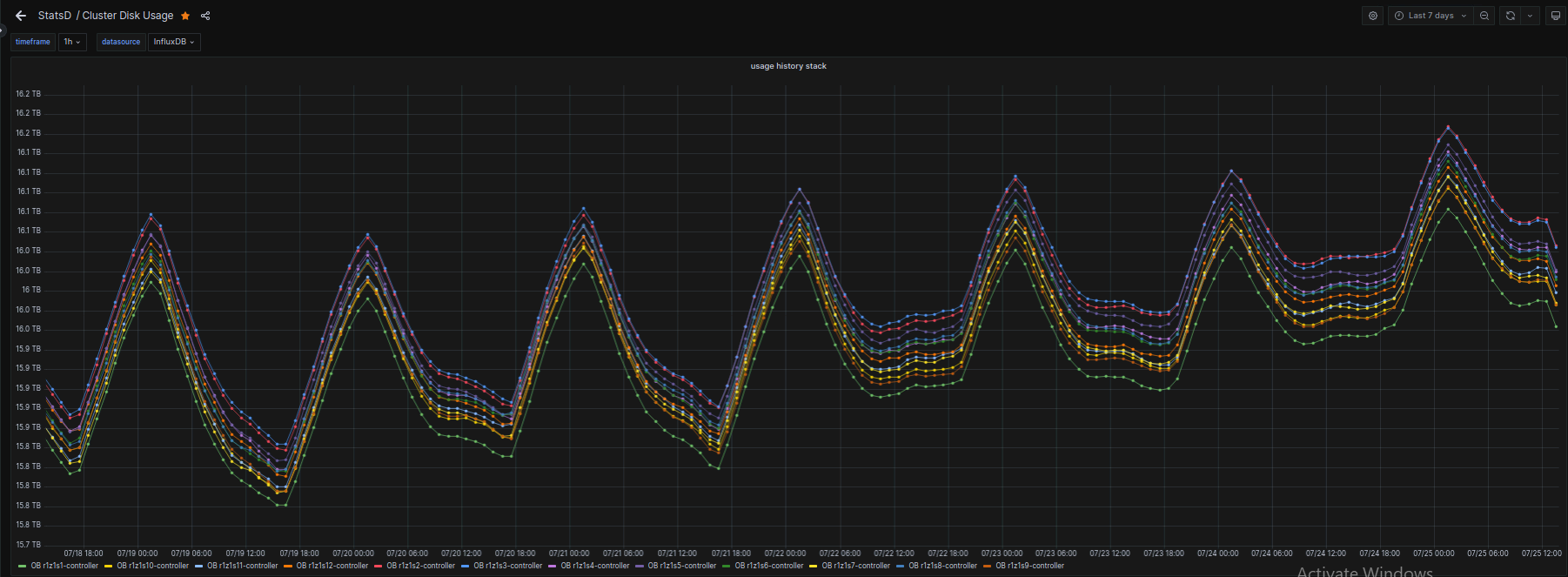The height and width of the screenshot is (577, 1568).
Task: Click the back arrow icon
Action: 21,16
